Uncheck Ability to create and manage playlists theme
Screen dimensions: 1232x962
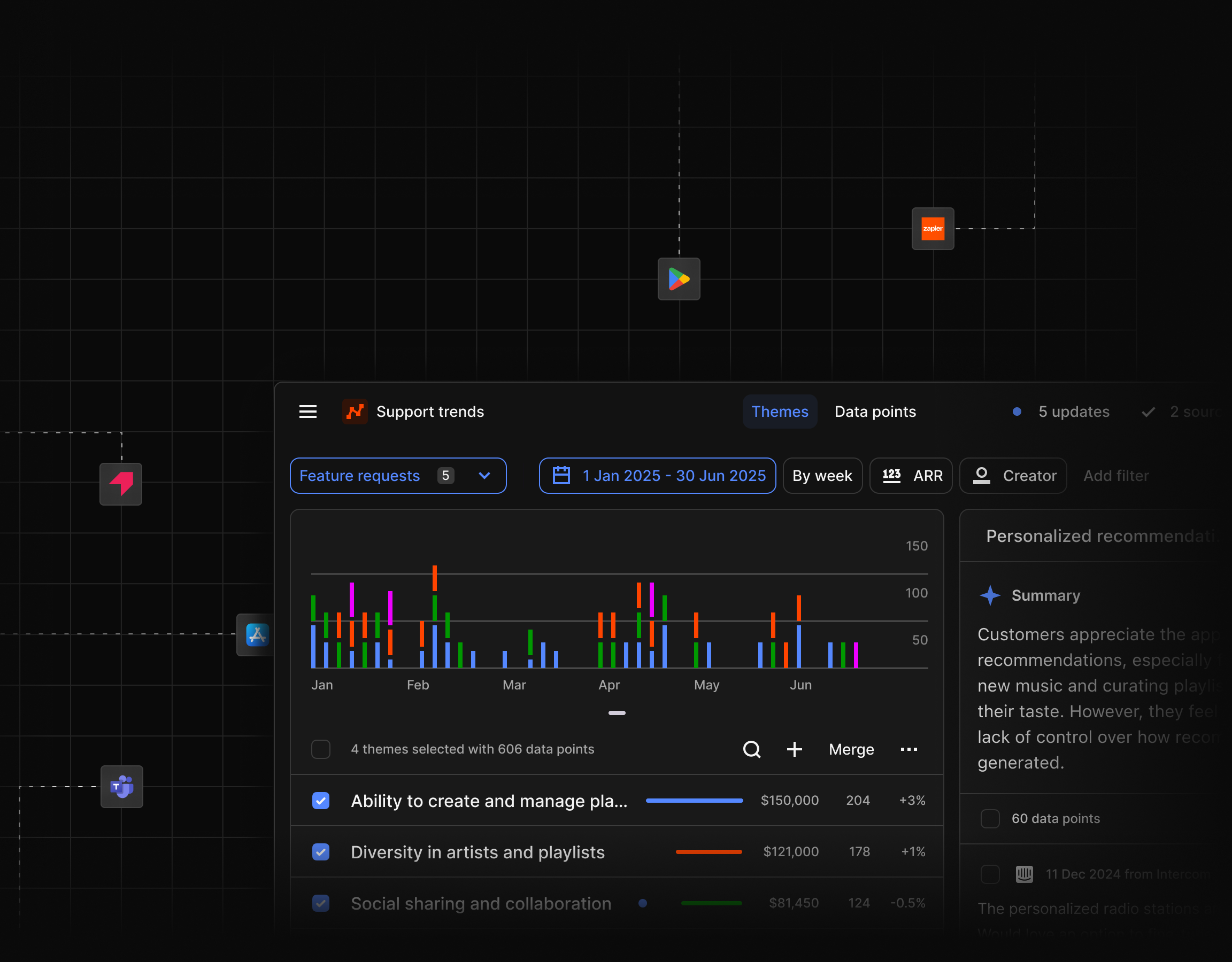[x=321, y=800]
